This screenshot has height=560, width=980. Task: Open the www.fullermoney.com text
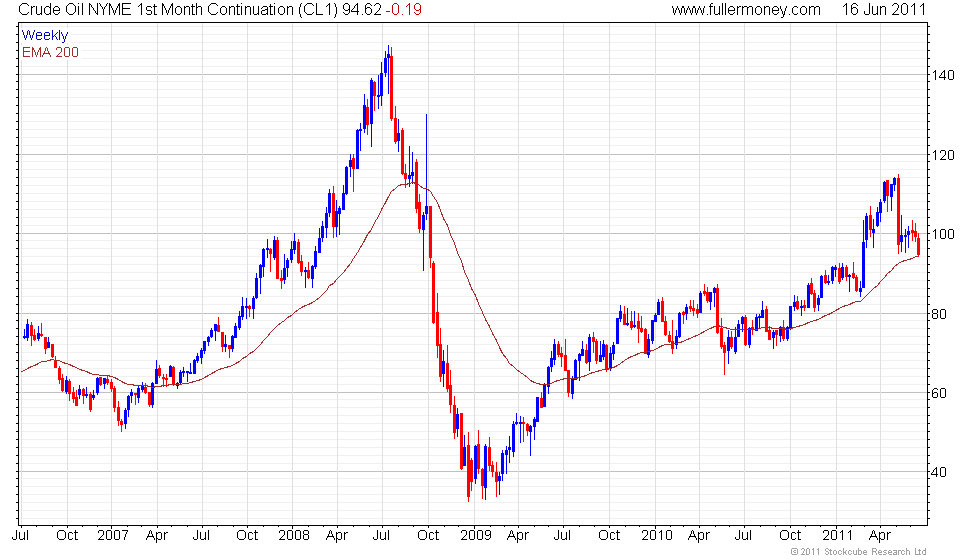click(746, 10)
